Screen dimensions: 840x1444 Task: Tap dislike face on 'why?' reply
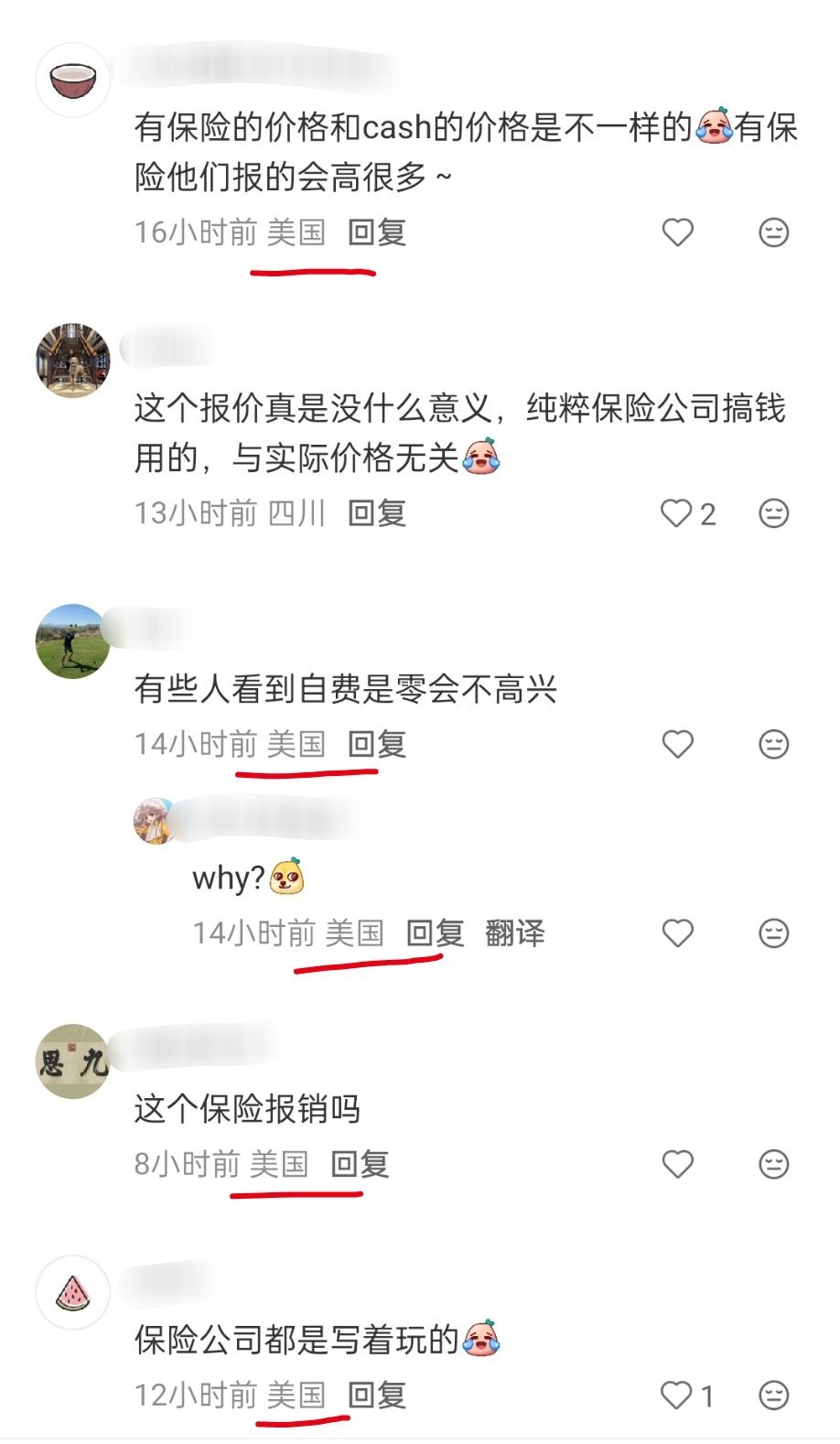point(774,933)
